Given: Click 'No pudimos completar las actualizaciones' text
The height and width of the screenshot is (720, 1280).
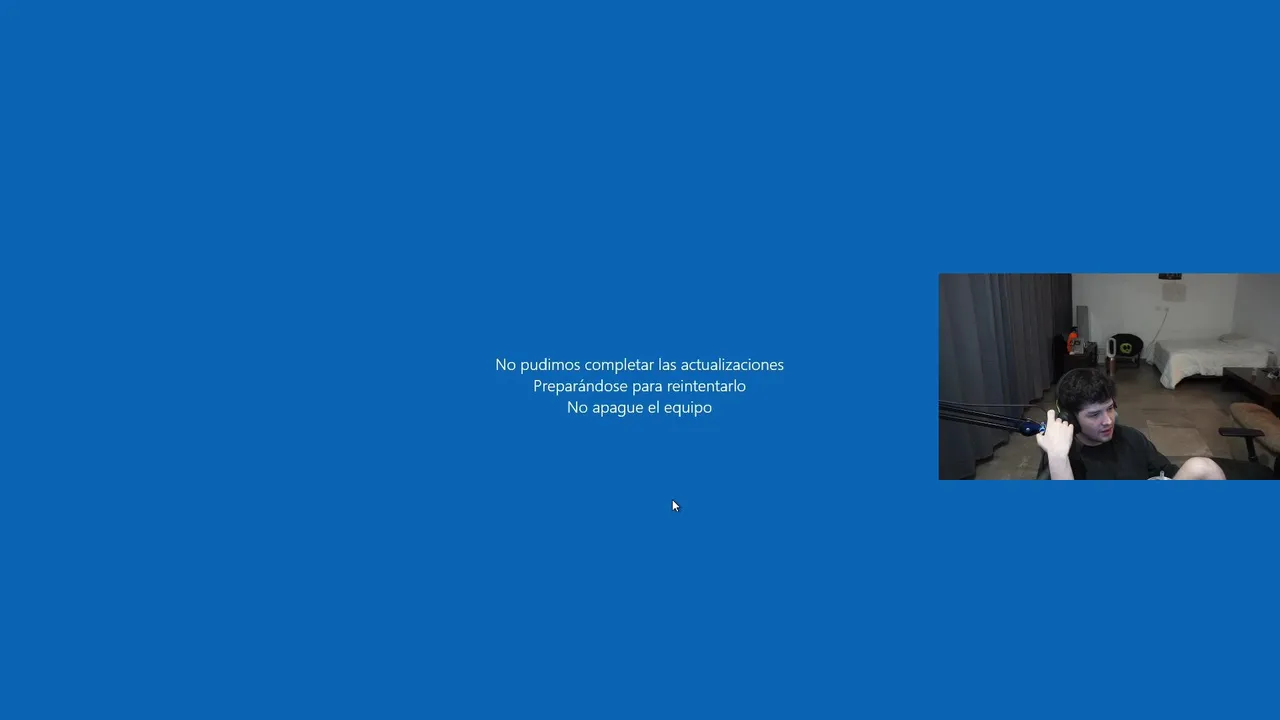Looking at the screenshot, I should coord(639,365).
